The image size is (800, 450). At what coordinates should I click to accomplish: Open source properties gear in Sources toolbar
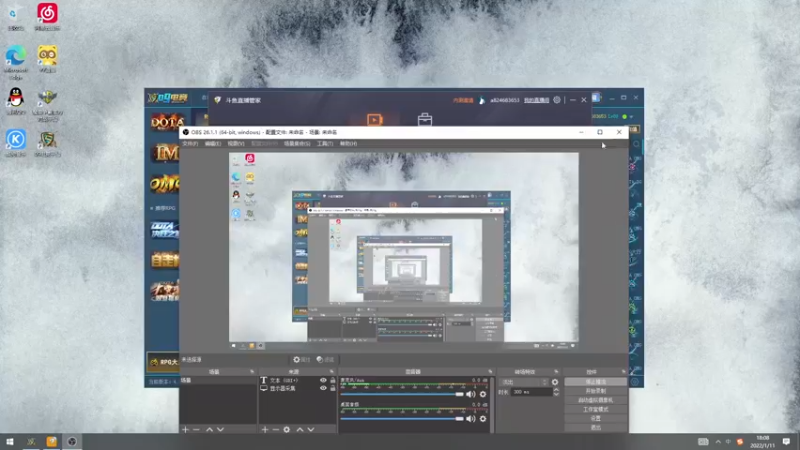287,430
